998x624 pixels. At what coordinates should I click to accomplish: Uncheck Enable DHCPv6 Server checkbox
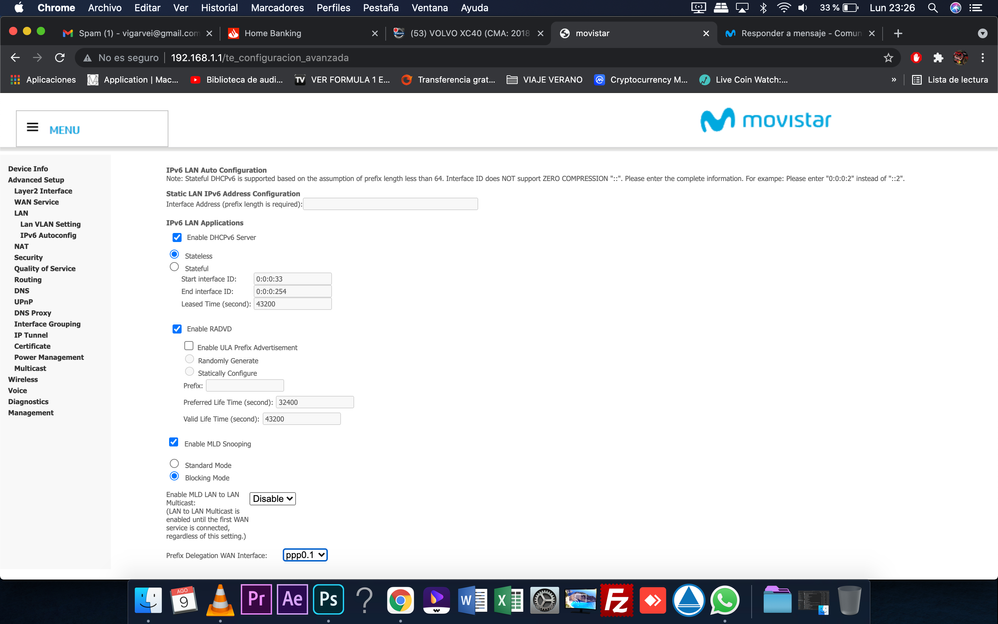pyautogui.click(x=177, y=237)
